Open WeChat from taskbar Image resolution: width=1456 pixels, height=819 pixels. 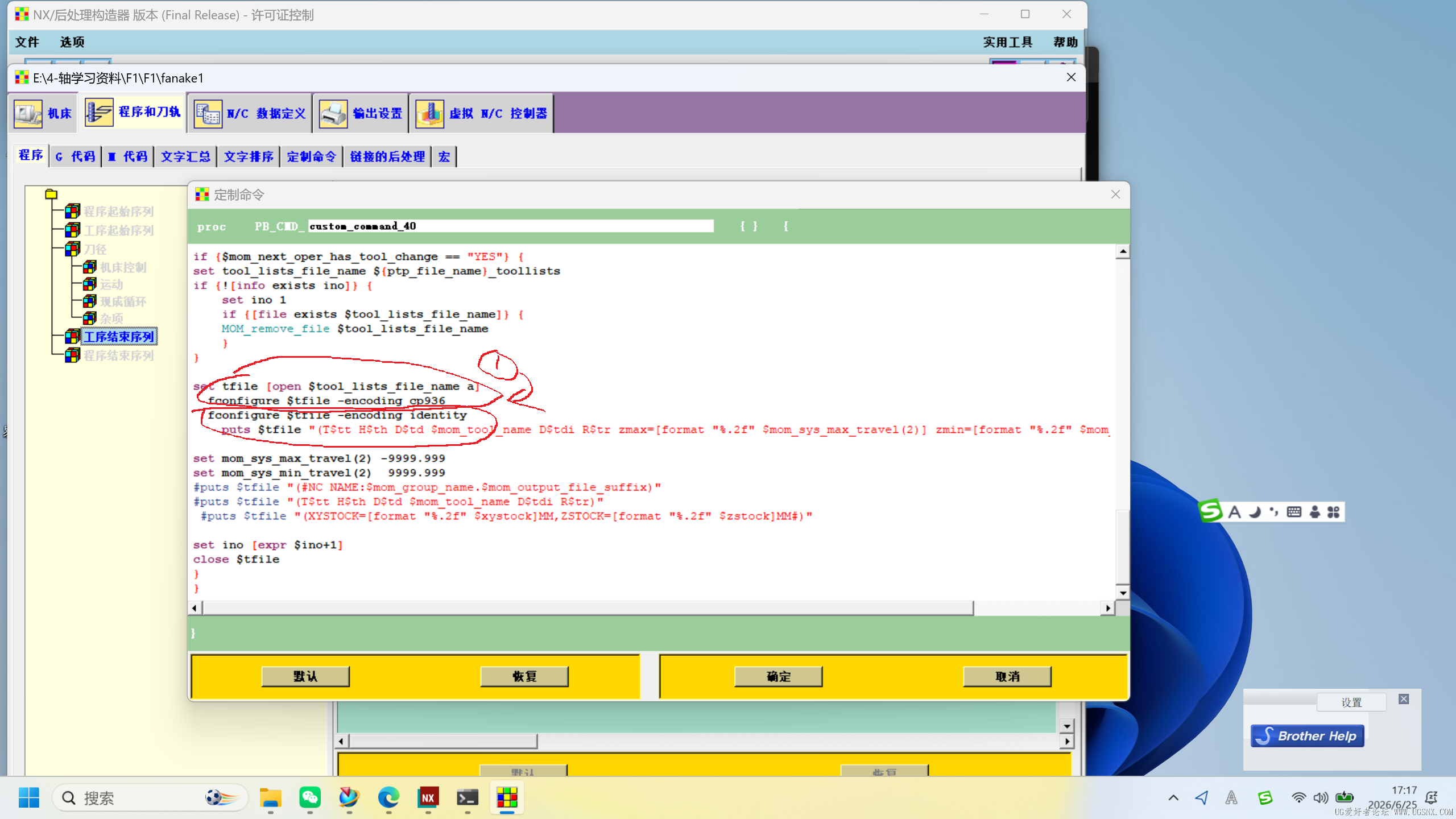(x=310, y=798)
